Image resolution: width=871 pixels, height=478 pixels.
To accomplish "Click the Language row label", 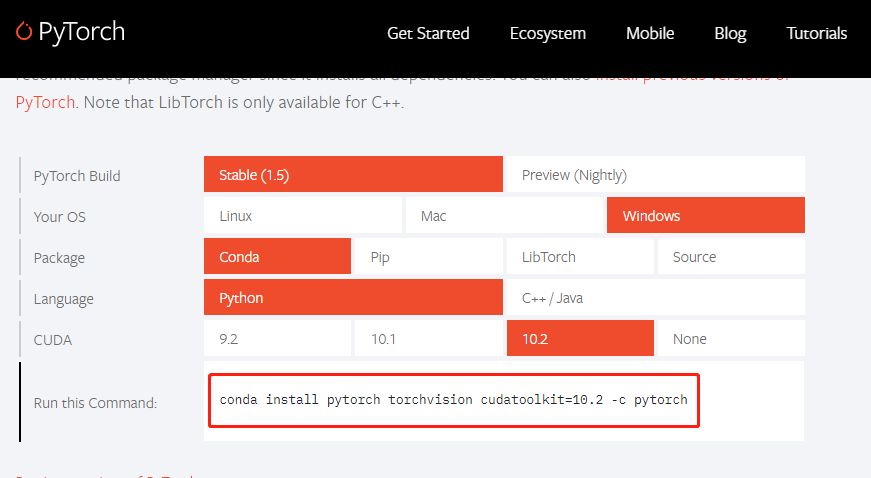I will (x=63, y=299).
